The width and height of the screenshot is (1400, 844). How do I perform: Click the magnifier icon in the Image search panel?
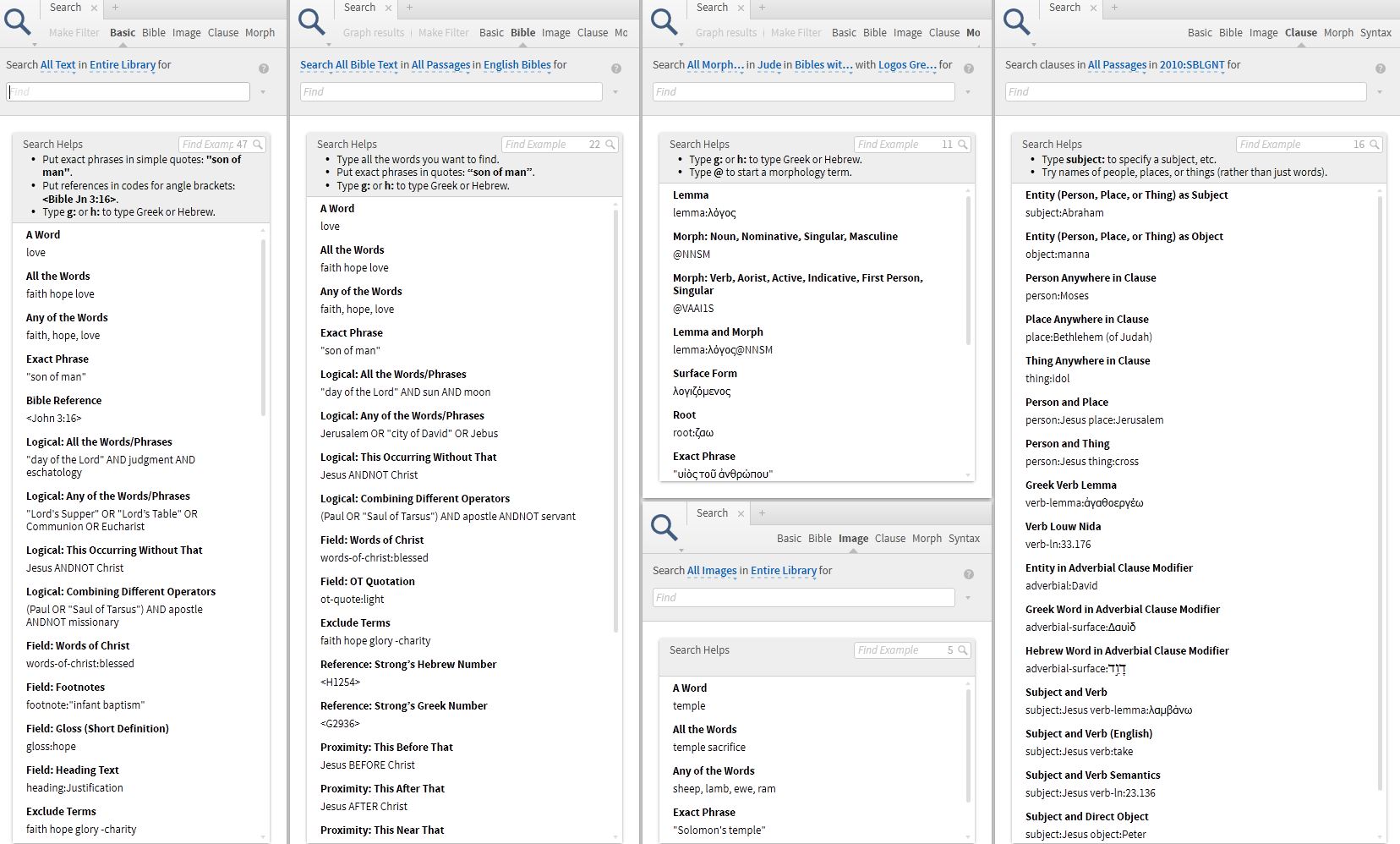tap(664, 527)
